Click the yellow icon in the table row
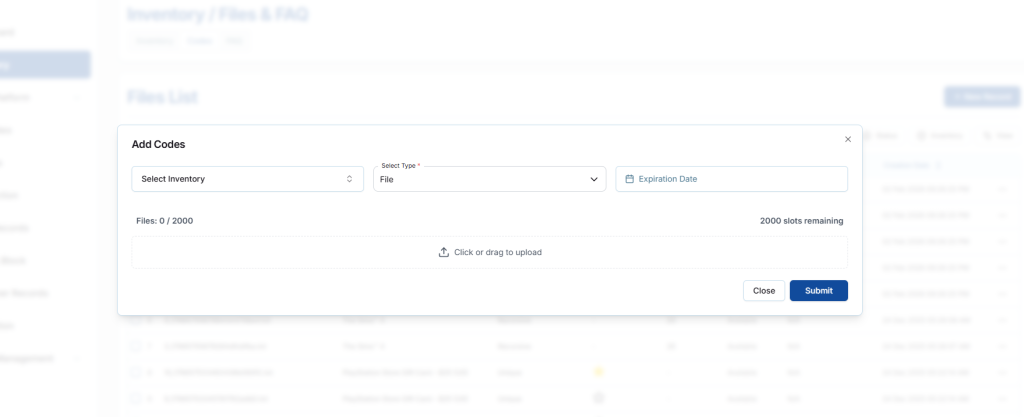1024x417 pixels. click(599, 372)
